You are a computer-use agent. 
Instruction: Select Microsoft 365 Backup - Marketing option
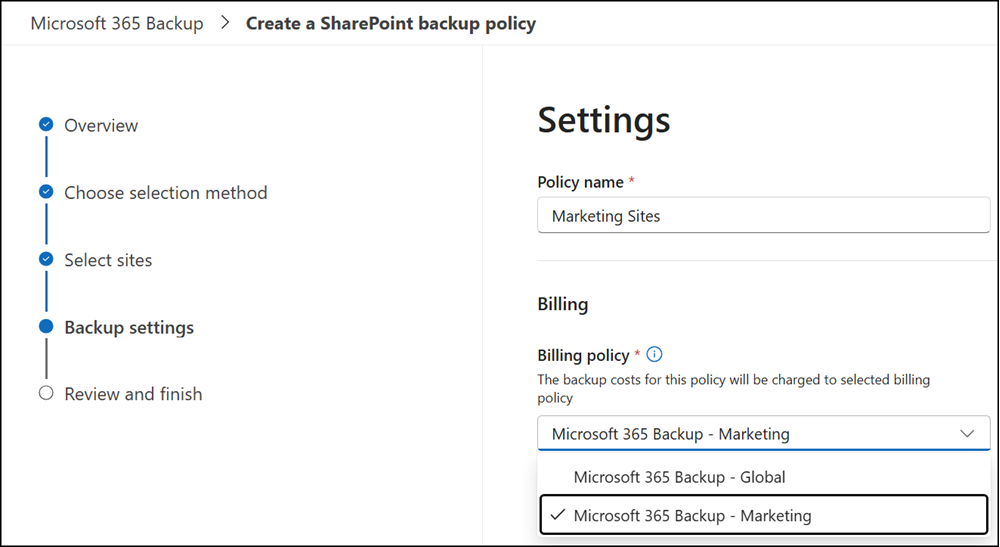763,515
